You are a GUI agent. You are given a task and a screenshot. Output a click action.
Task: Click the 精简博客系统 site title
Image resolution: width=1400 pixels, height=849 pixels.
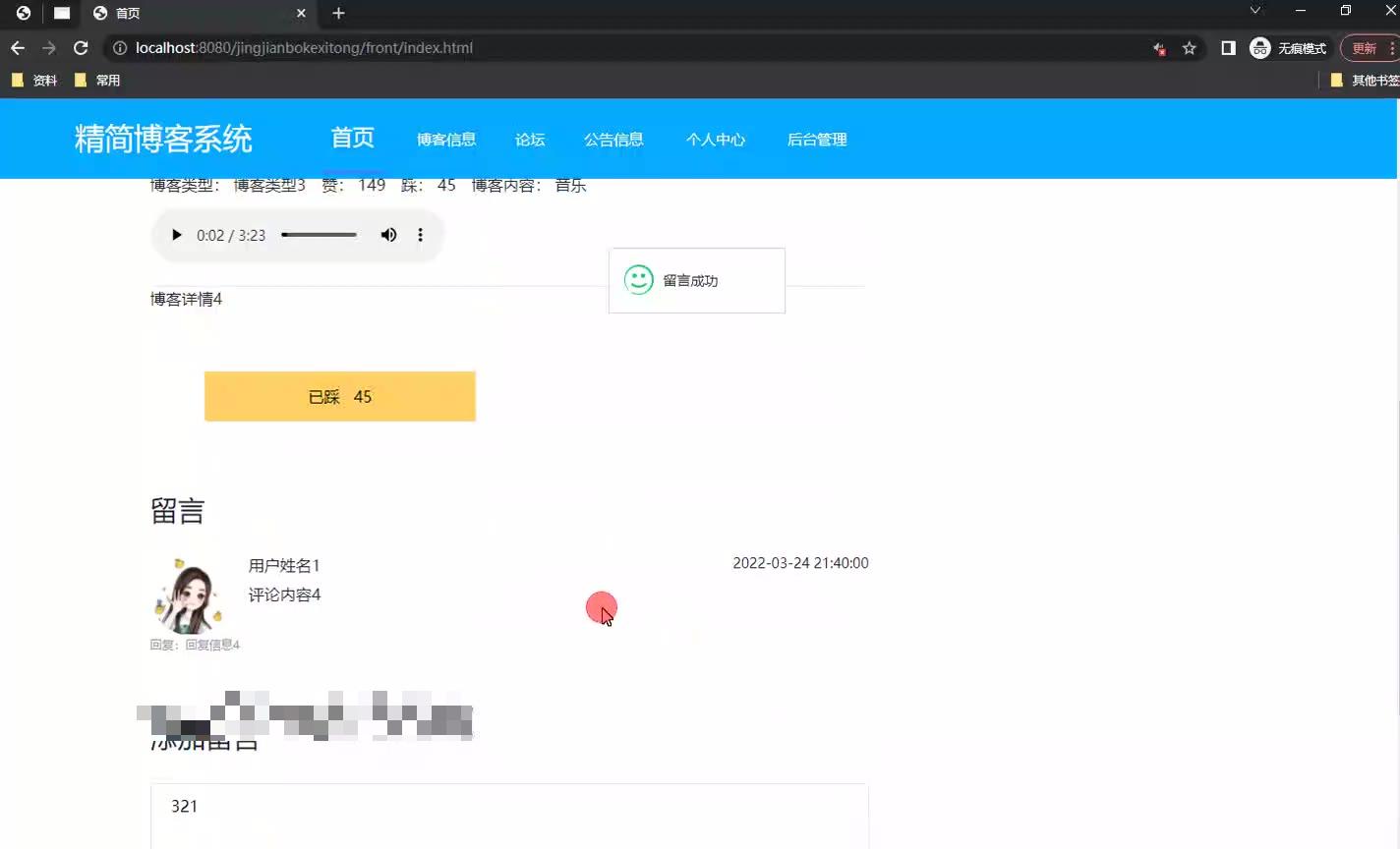[163, 139]
